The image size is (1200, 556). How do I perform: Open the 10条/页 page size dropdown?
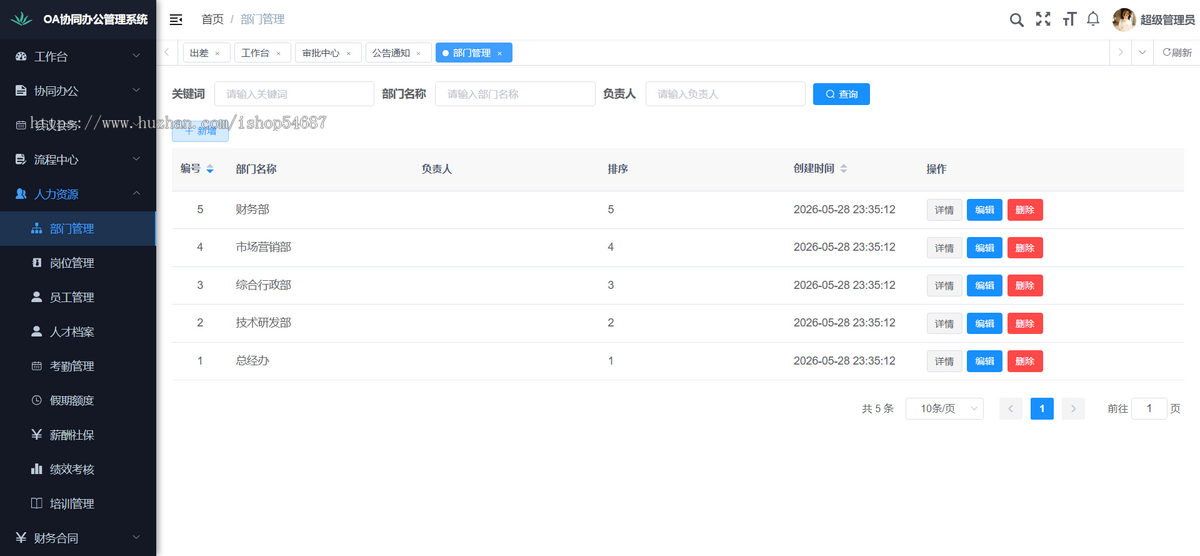pos(944,408)
